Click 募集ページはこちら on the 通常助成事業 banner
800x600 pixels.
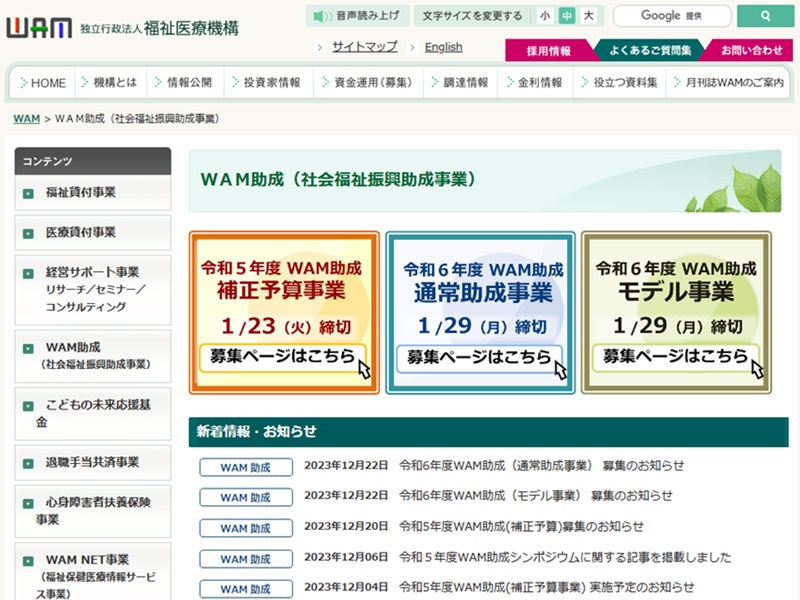(x=480, y=358)
